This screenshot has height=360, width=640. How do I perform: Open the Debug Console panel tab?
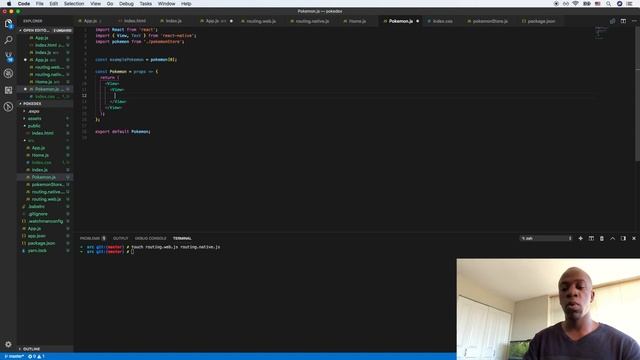click(150, 238)
